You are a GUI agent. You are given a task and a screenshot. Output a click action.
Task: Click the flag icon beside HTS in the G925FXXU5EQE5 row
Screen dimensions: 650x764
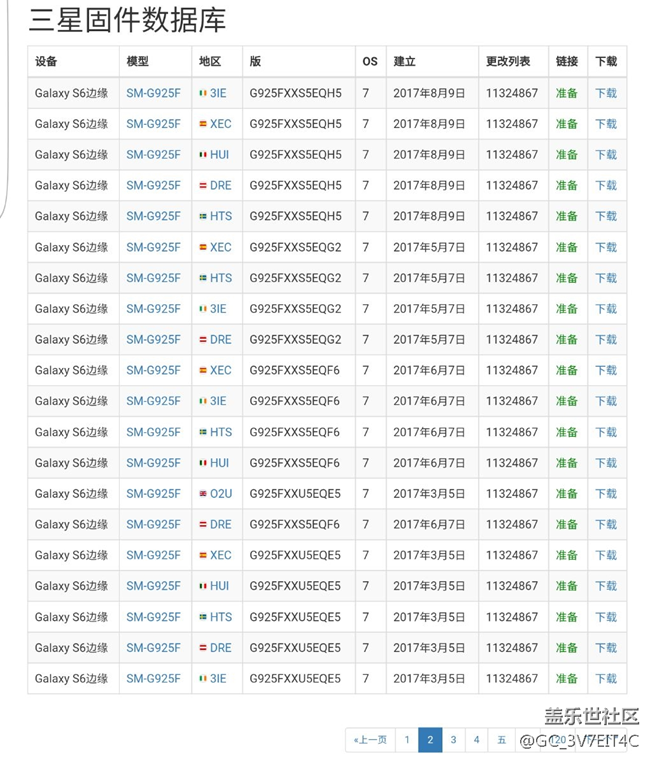pos(203,617)
